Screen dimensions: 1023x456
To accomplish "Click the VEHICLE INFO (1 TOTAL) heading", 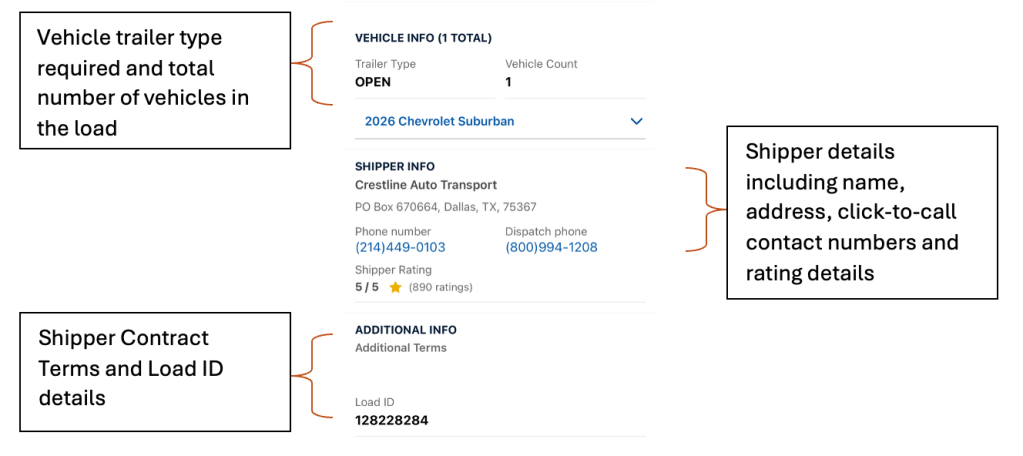I will pyautogui.click(x=423, y=38).
